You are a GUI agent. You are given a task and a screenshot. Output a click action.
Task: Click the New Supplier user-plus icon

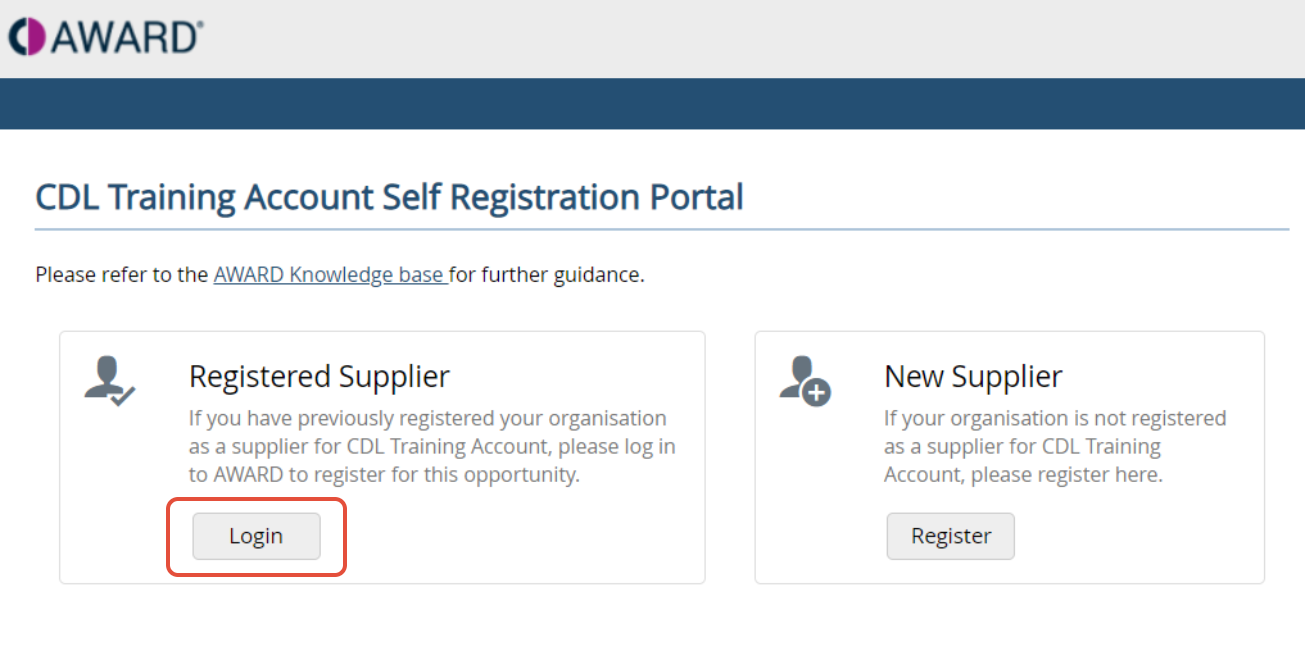804,381
